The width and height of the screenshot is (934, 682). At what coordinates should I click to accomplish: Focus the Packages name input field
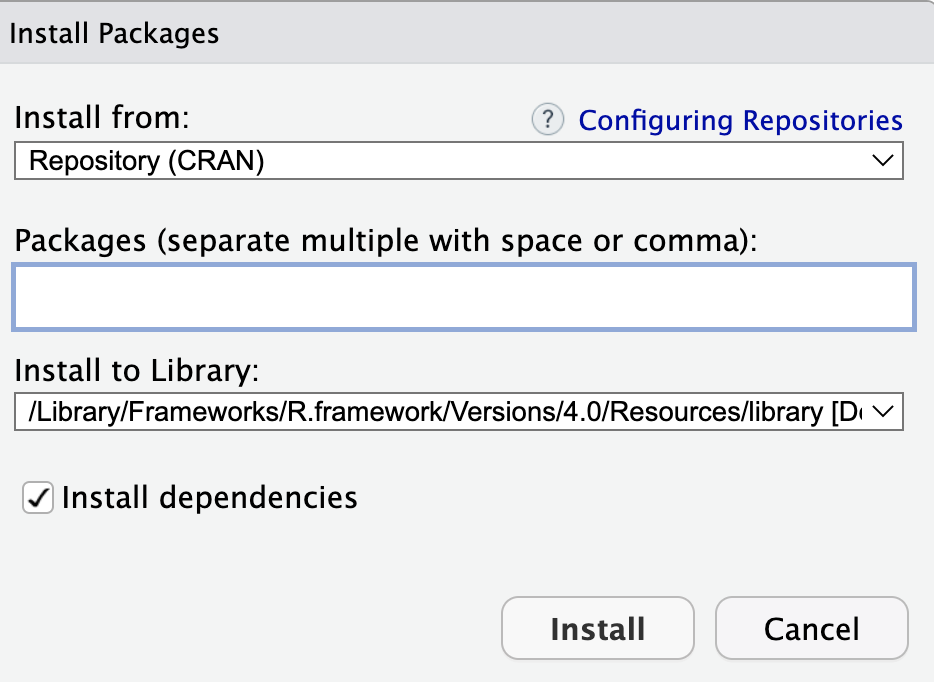point(463,297)
